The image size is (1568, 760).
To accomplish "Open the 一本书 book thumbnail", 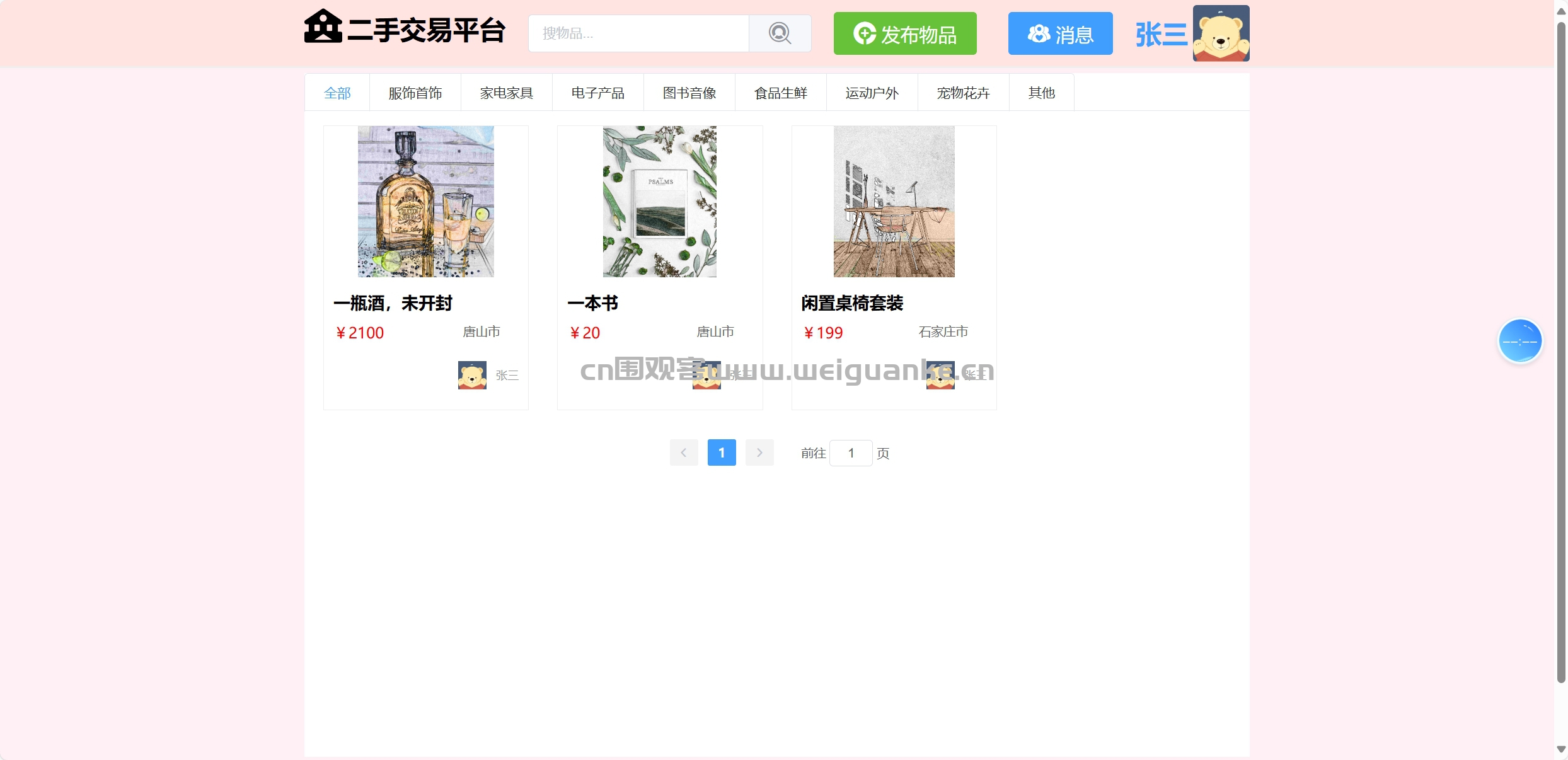I will coord(659,202).
